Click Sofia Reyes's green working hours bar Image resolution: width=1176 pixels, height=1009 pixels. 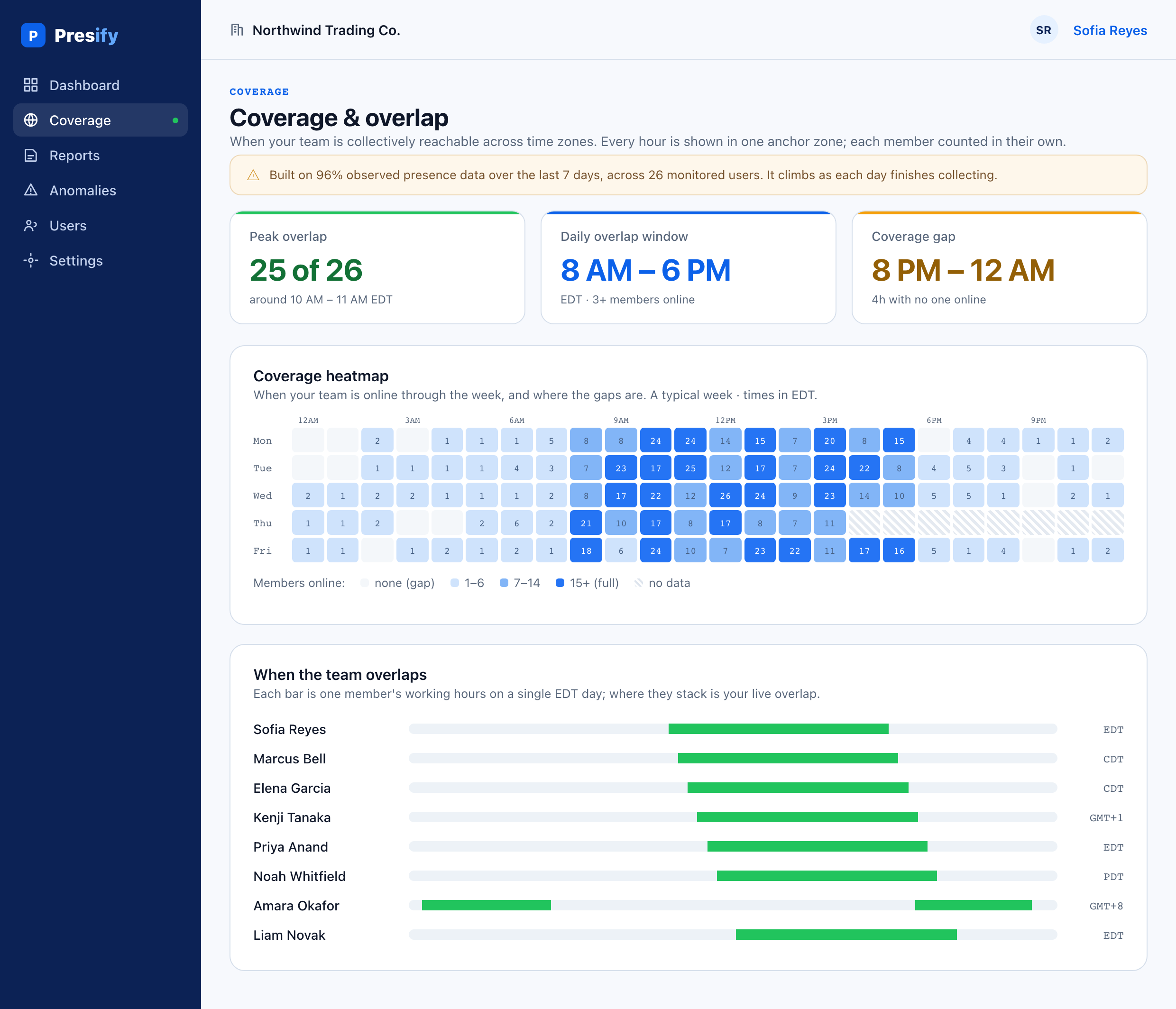point(778,729)
